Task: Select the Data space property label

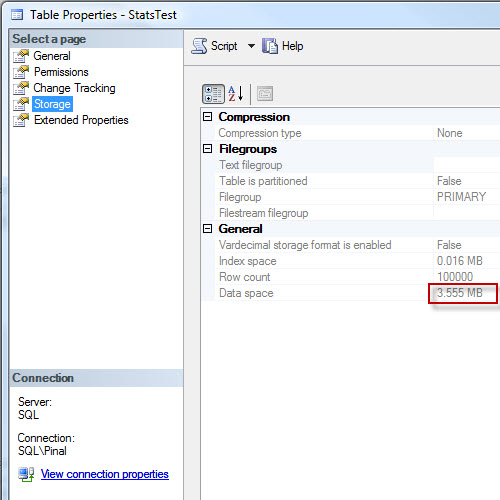Action: pyautogui.click(x=246, y=293)
